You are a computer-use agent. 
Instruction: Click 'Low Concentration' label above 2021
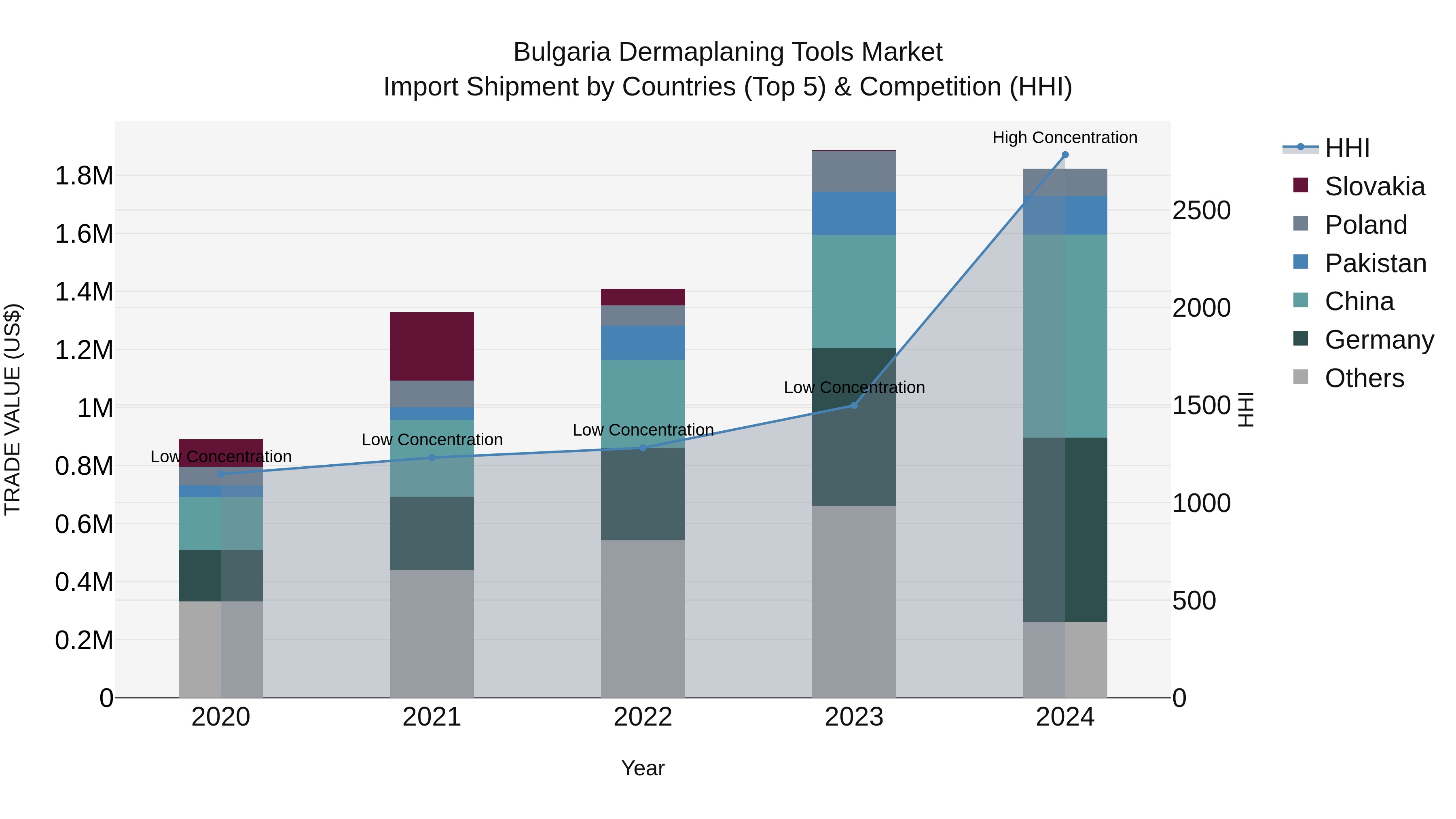432,440
